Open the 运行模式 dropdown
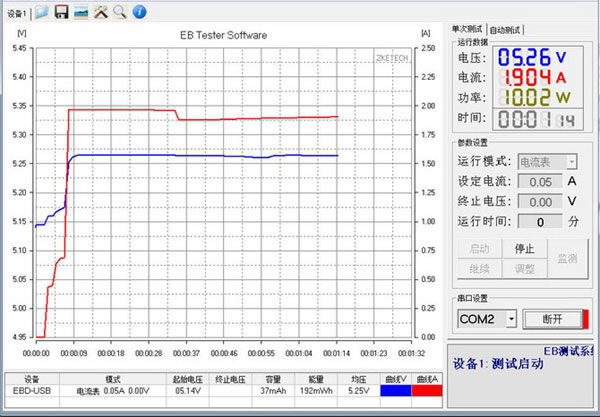Image resolution: width=600 pixels, height=417 pixels. [x=547, y=162]
